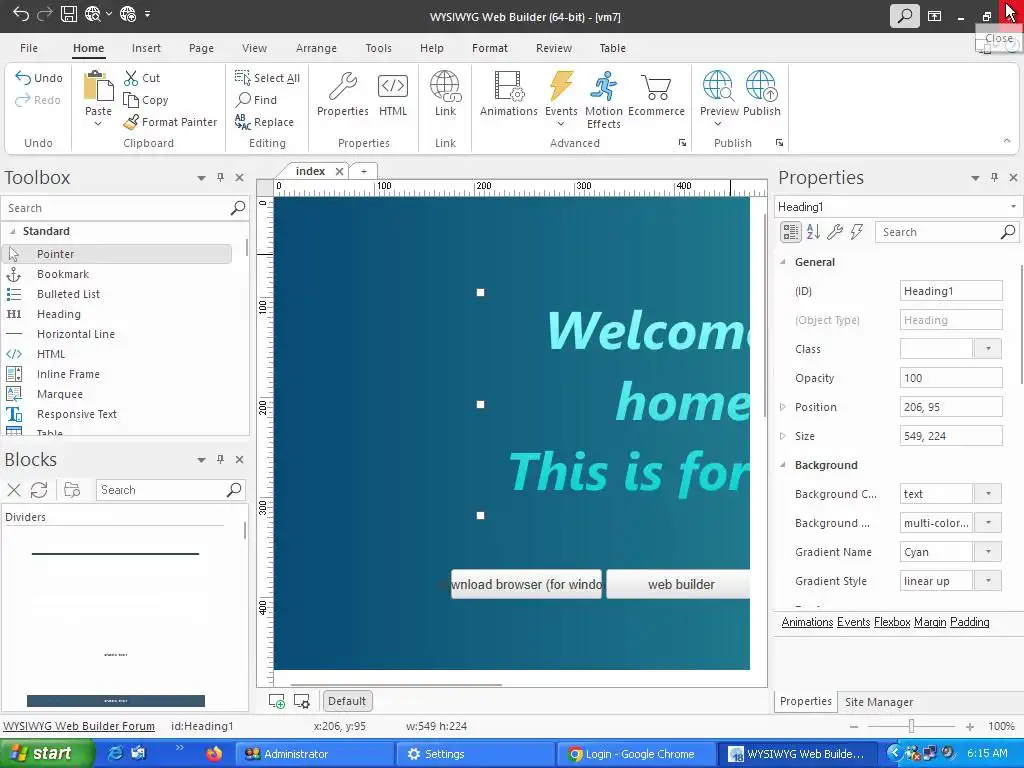Show events via lightning icon in Properties
The height and width of the screenshot is (768, 1024).
(x=857, y=231)
